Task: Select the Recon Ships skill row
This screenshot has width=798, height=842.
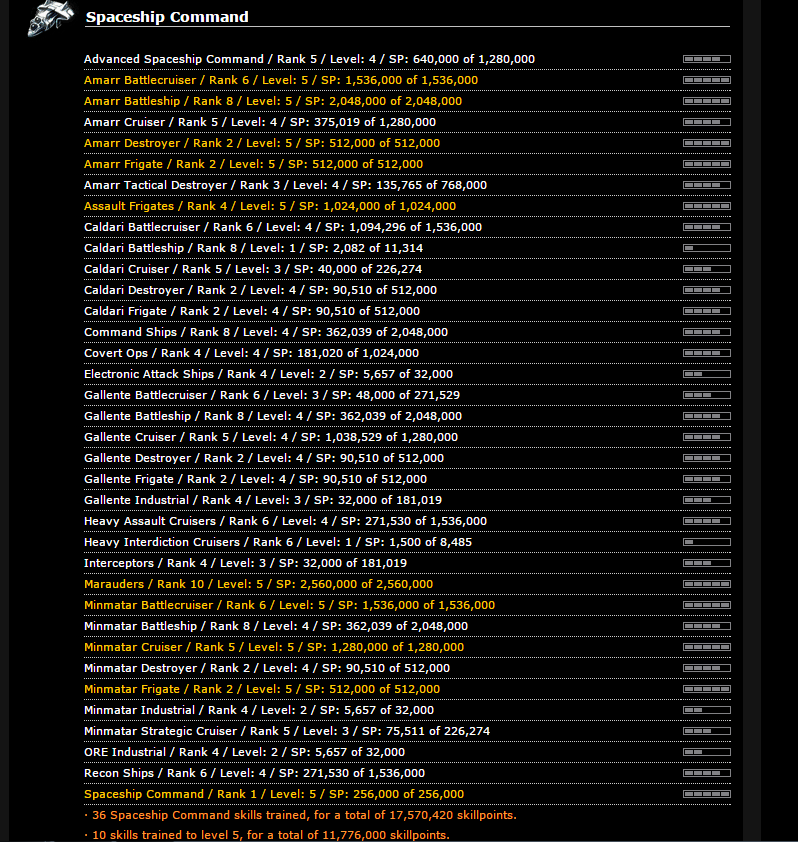Action: coord(407,772)
